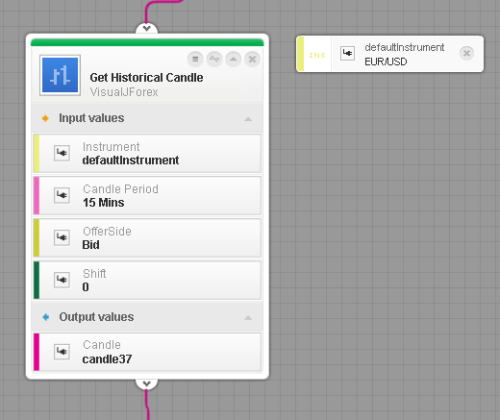Image resolution: width=500 pixels, height=420 pixels.
Task: Click the yellow INS tag on defaultInstrument
Action: pos(317,55)
